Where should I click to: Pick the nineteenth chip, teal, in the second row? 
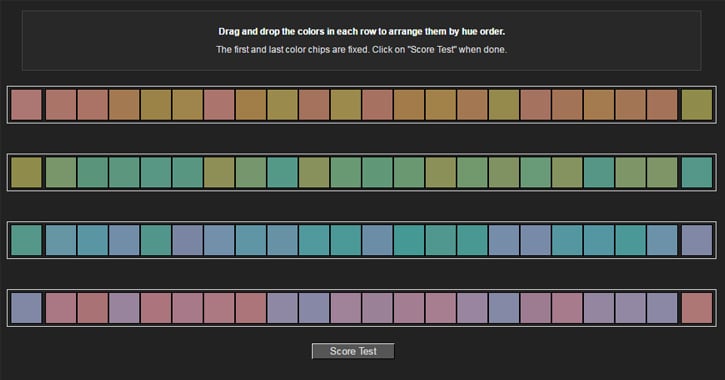599,172
